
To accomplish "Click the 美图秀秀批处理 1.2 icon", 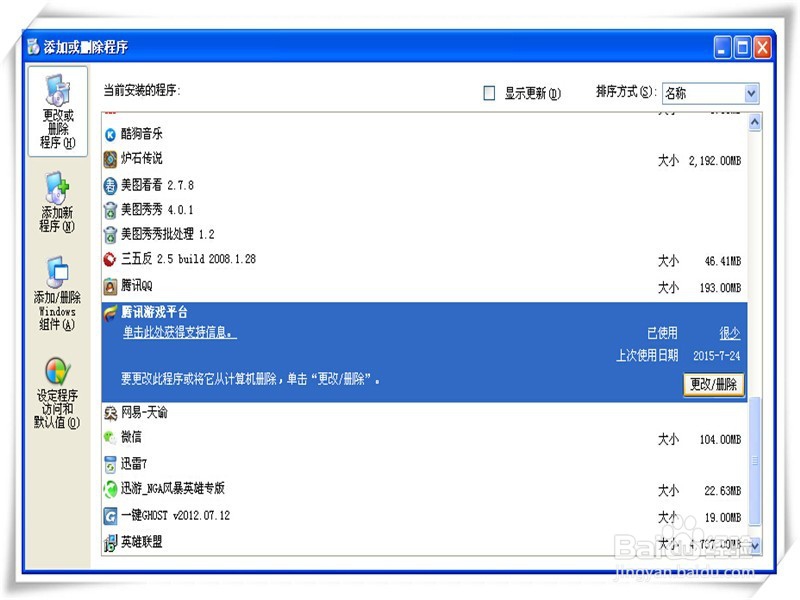I will click(110, 235).
